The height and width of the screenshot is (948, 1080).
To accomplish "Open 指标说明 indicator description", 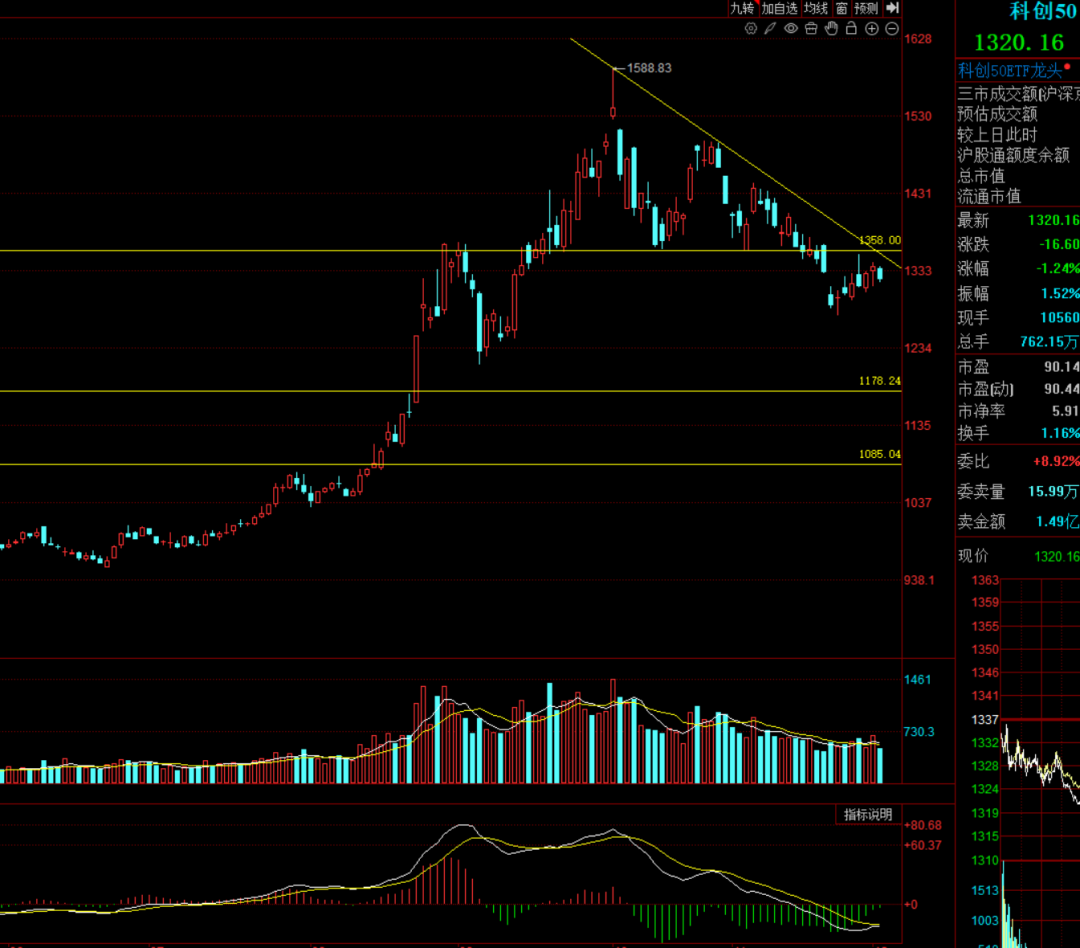I will [x=867, y=815].
